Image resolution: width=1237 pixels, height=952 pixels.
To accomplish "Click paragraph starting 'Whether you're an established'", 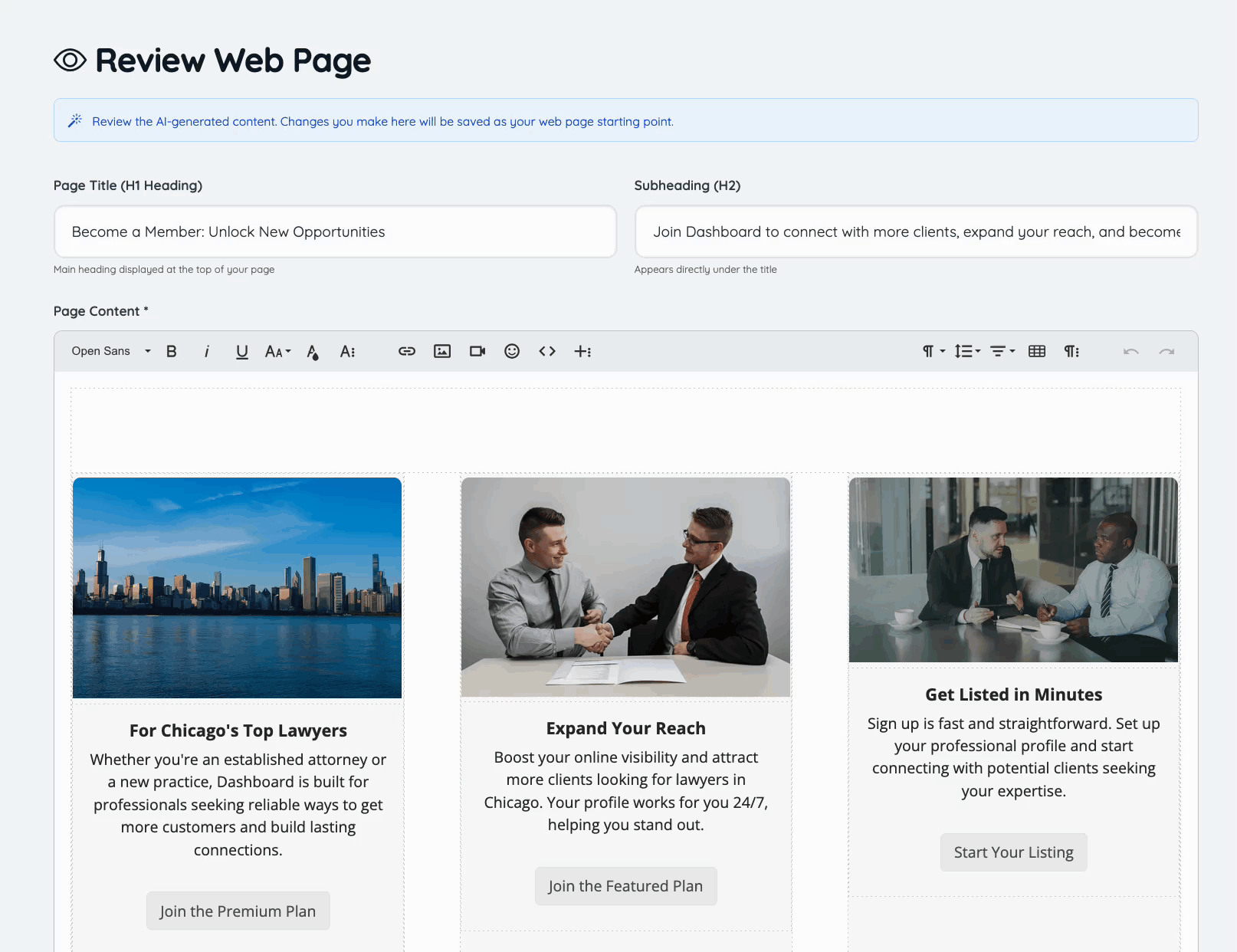I will pyautogui.click(x=238, y=805).
